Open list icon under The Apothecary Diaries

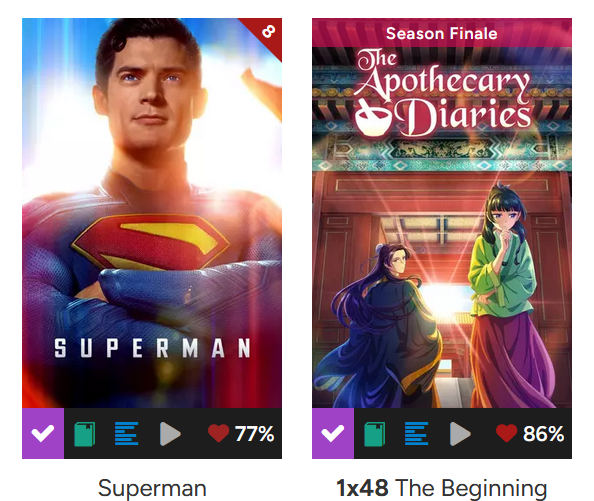[x=417, y=434]
